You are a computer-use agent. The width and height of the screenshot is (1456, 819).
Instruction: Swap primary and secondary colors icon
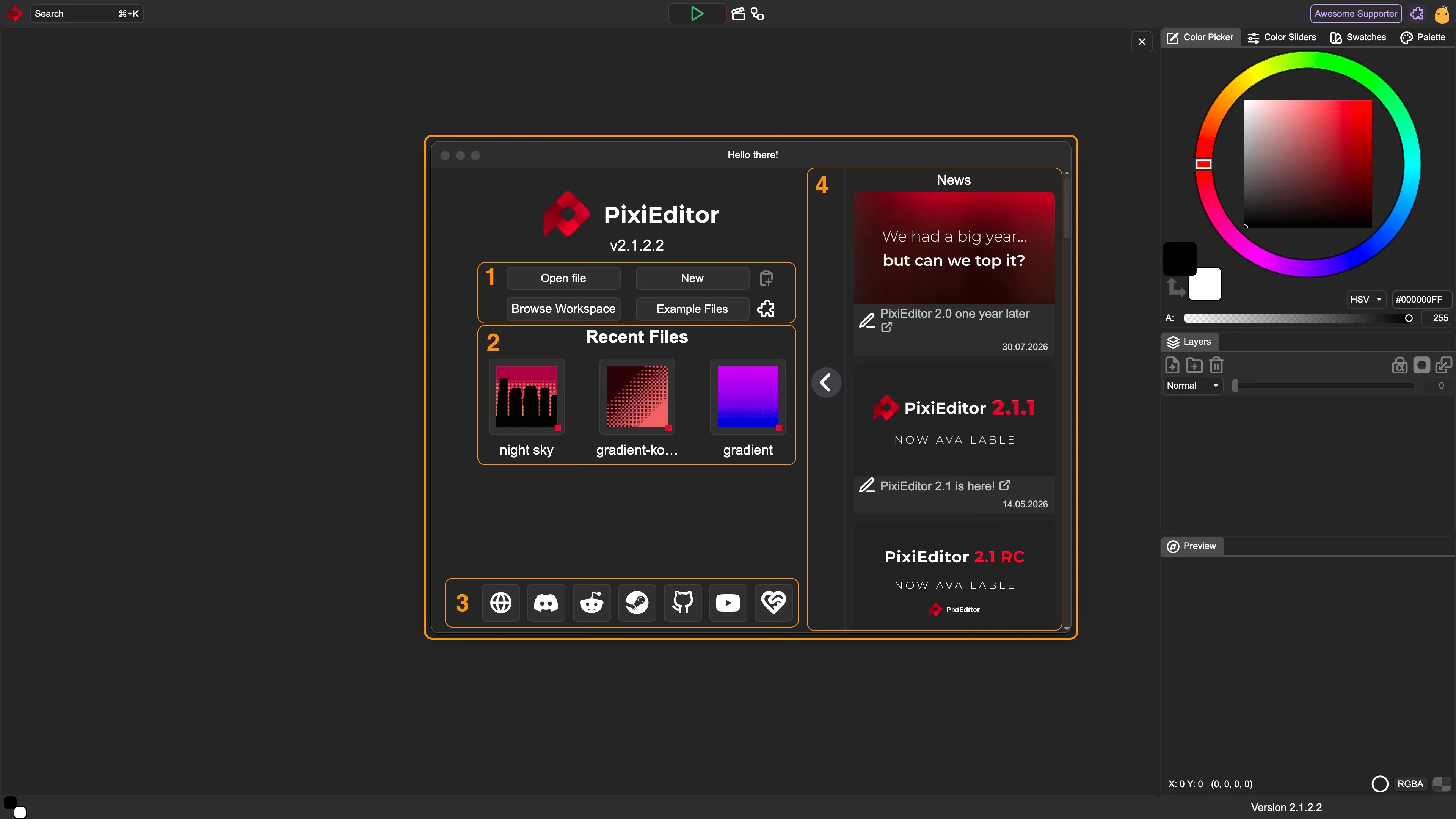tap(1176, 287)
